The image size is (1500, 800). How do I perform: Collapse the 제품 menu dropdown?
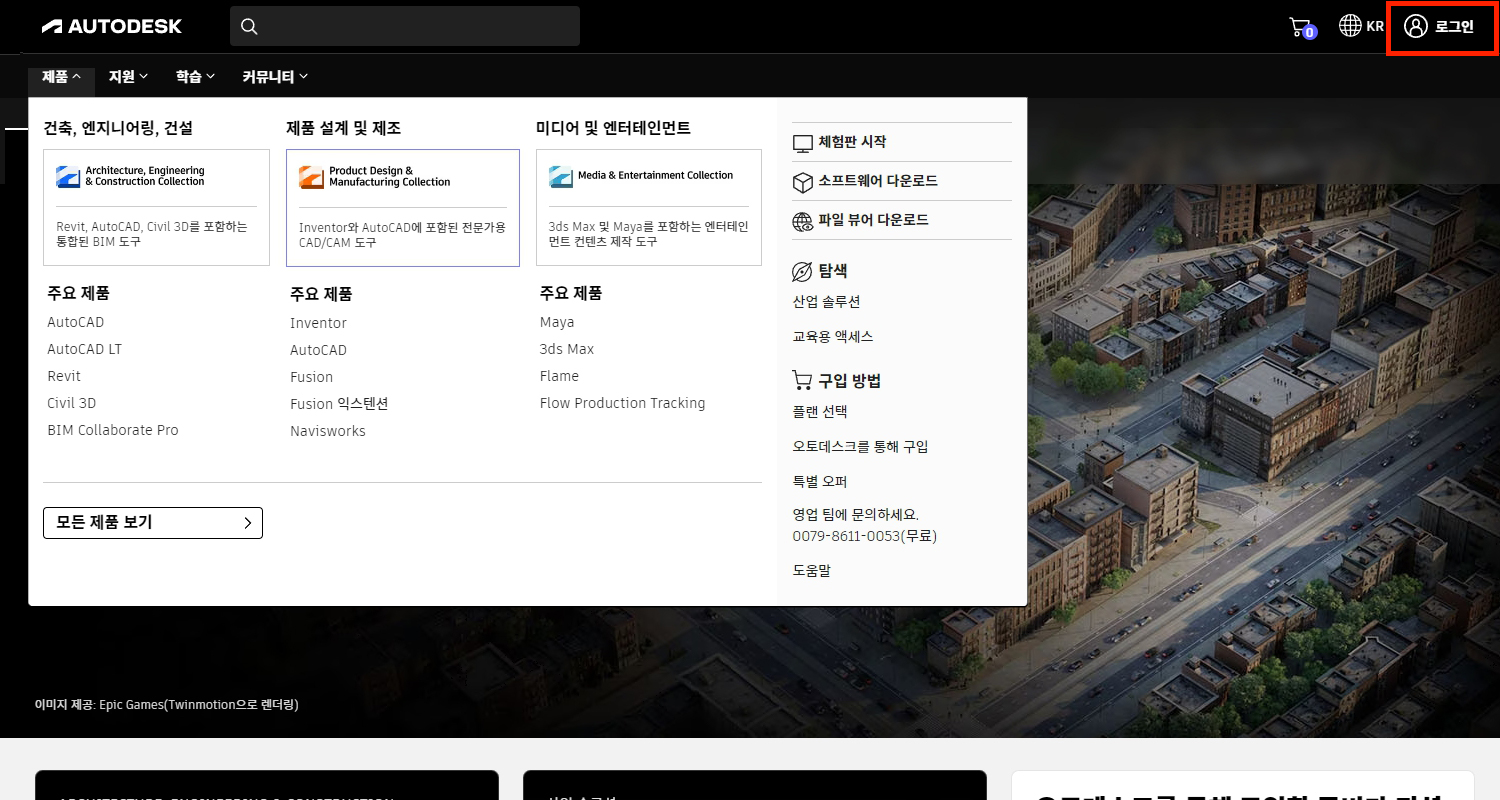(61, 76)
